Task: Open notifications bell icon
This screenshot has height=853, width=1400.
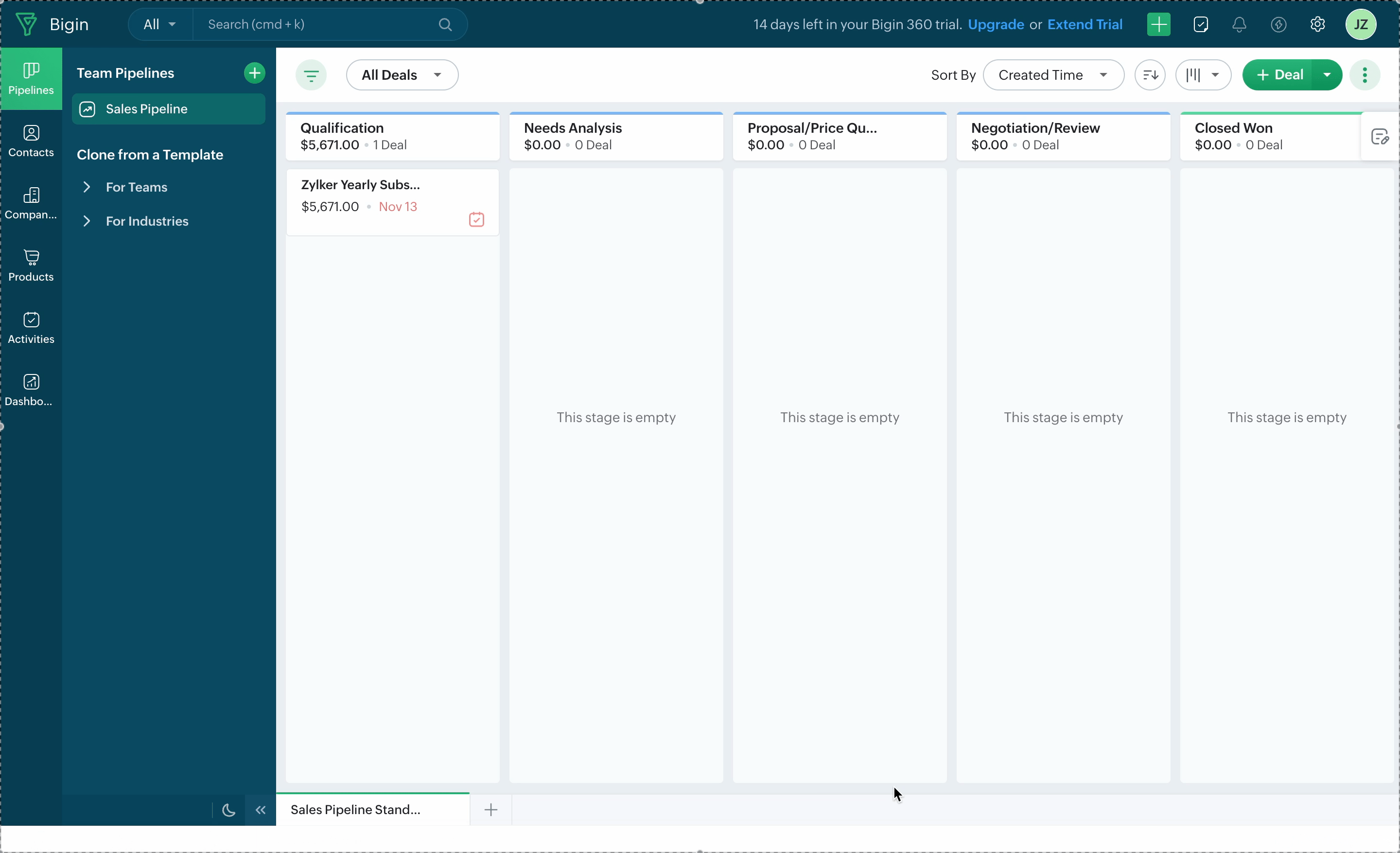Action: point(1239,24)
